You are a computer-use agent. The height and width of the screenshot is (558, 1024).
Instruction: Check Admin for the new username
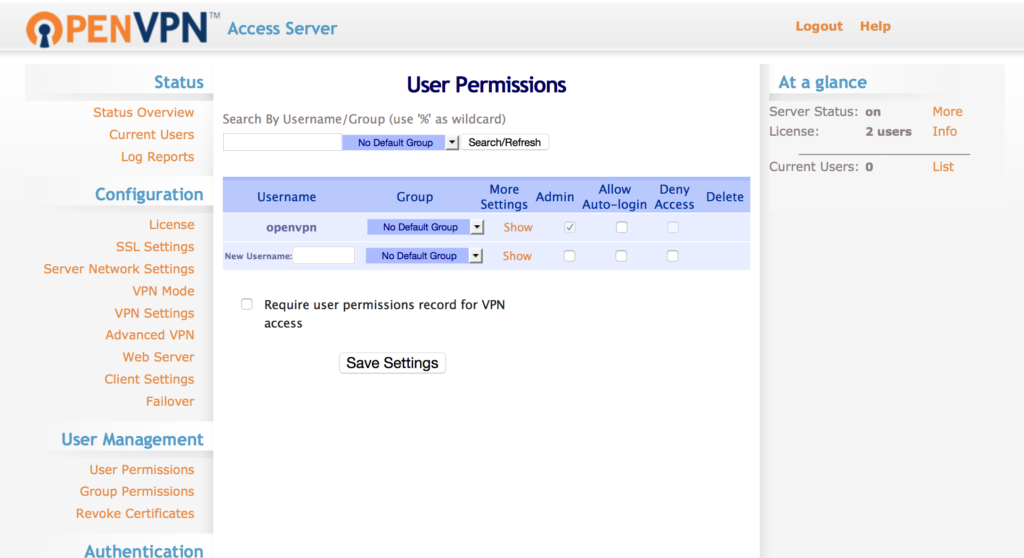click(x=569, y=256)
